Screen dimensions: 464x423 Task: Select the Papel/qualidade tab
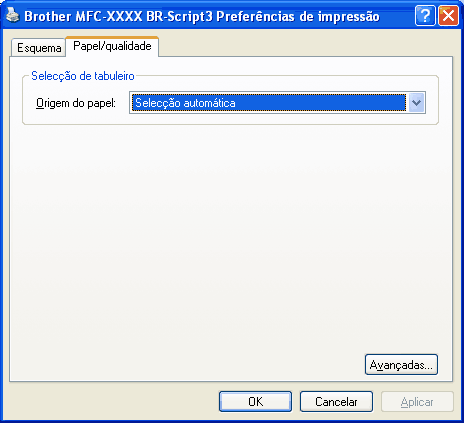[112, 46]
